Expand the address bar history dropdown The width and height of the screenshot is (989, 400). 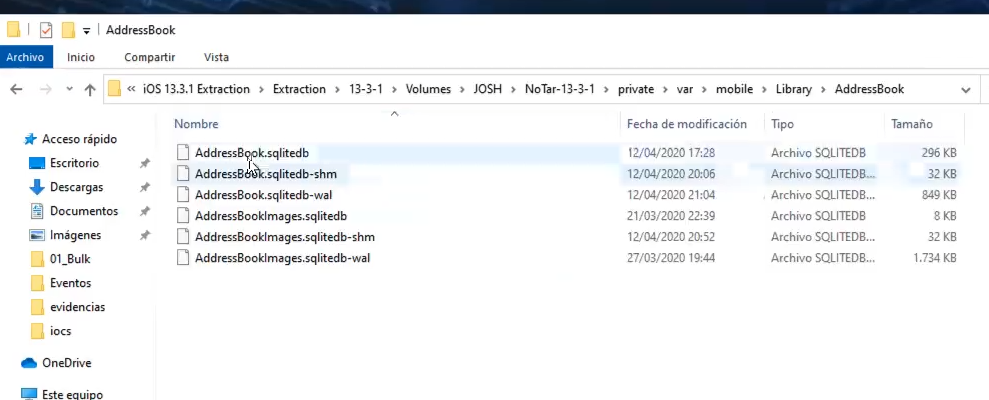click(966, 90)
